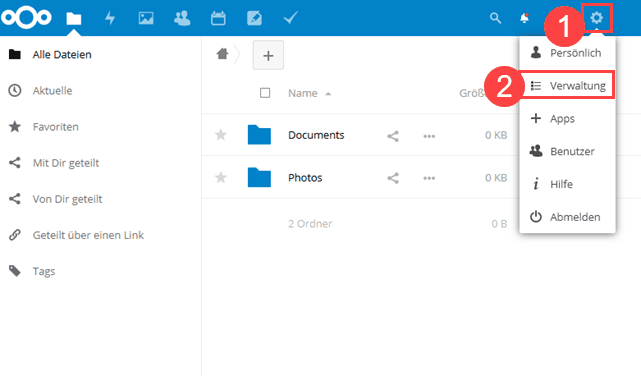Choose Hilfe from settings menu

pos(567,184)
